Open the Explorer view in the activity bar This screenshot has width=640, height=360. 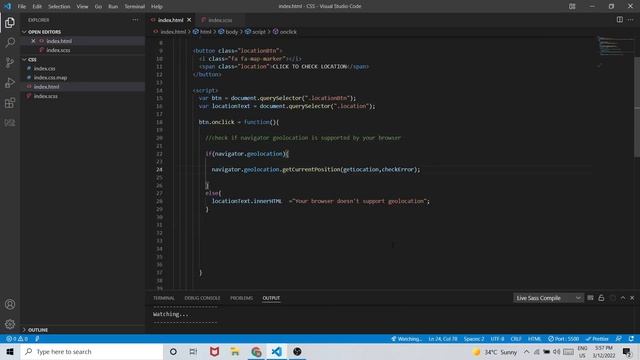pyautogui.click(x=10, y=22)
